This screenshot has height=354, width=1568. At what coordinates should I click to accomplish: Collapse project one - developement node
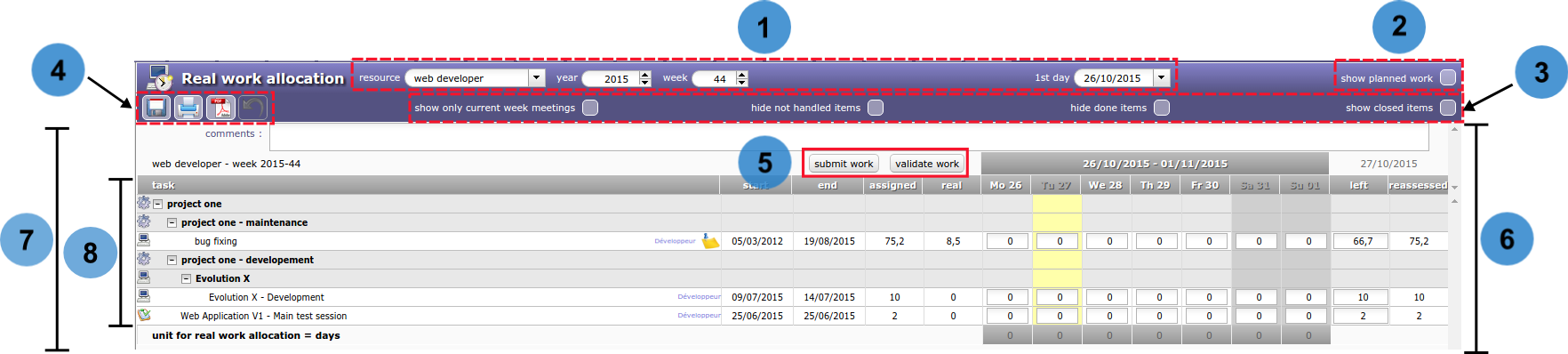pos(172,260)
